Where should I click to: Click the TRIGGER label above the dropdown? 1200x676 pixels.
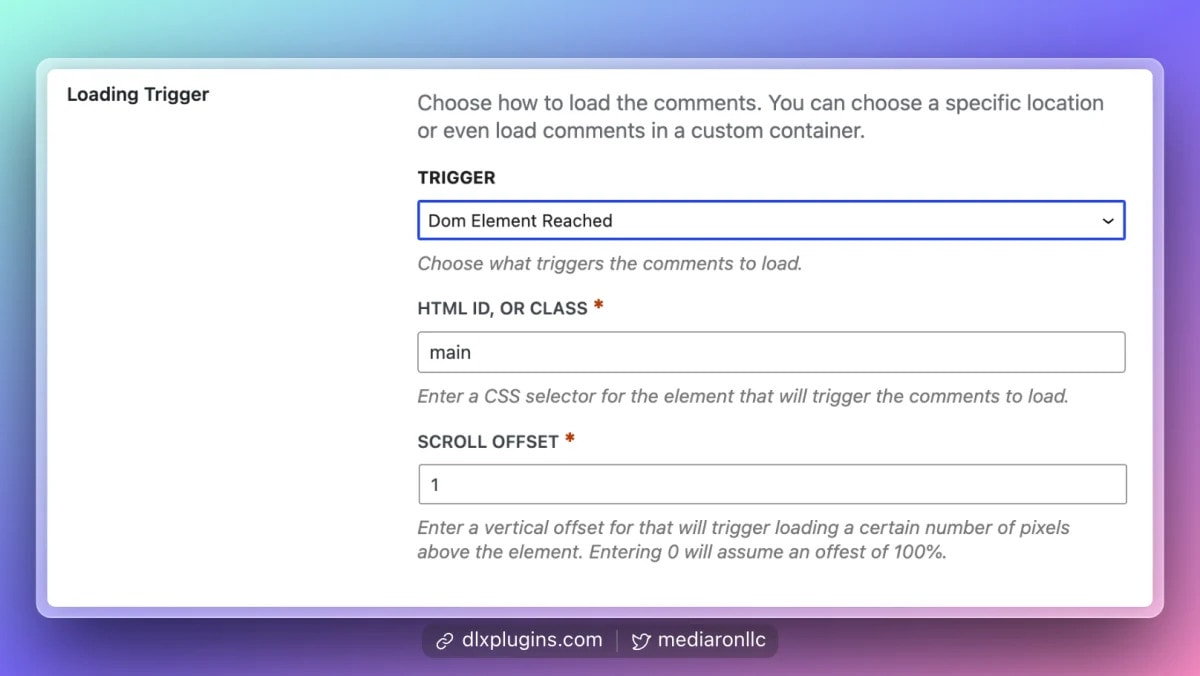pyautogui.click(x=456, y=177)
